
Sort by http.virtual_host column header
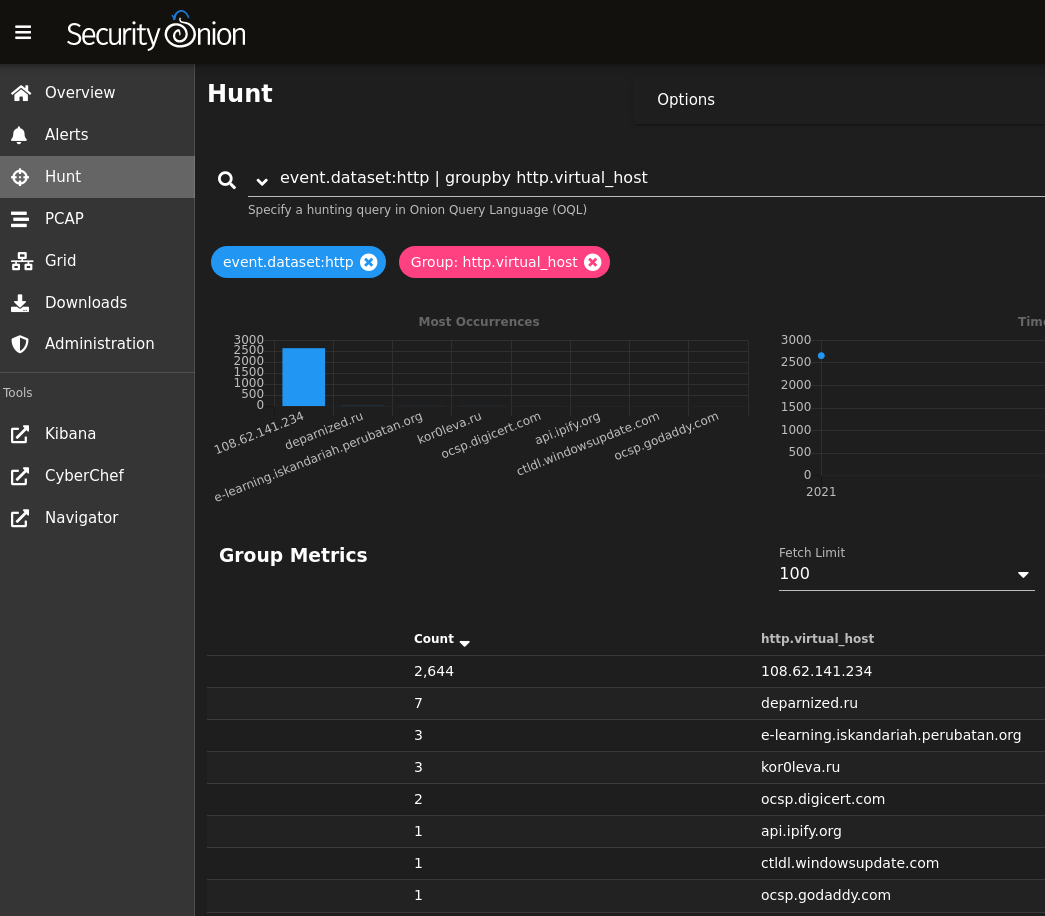coord(817,639)
